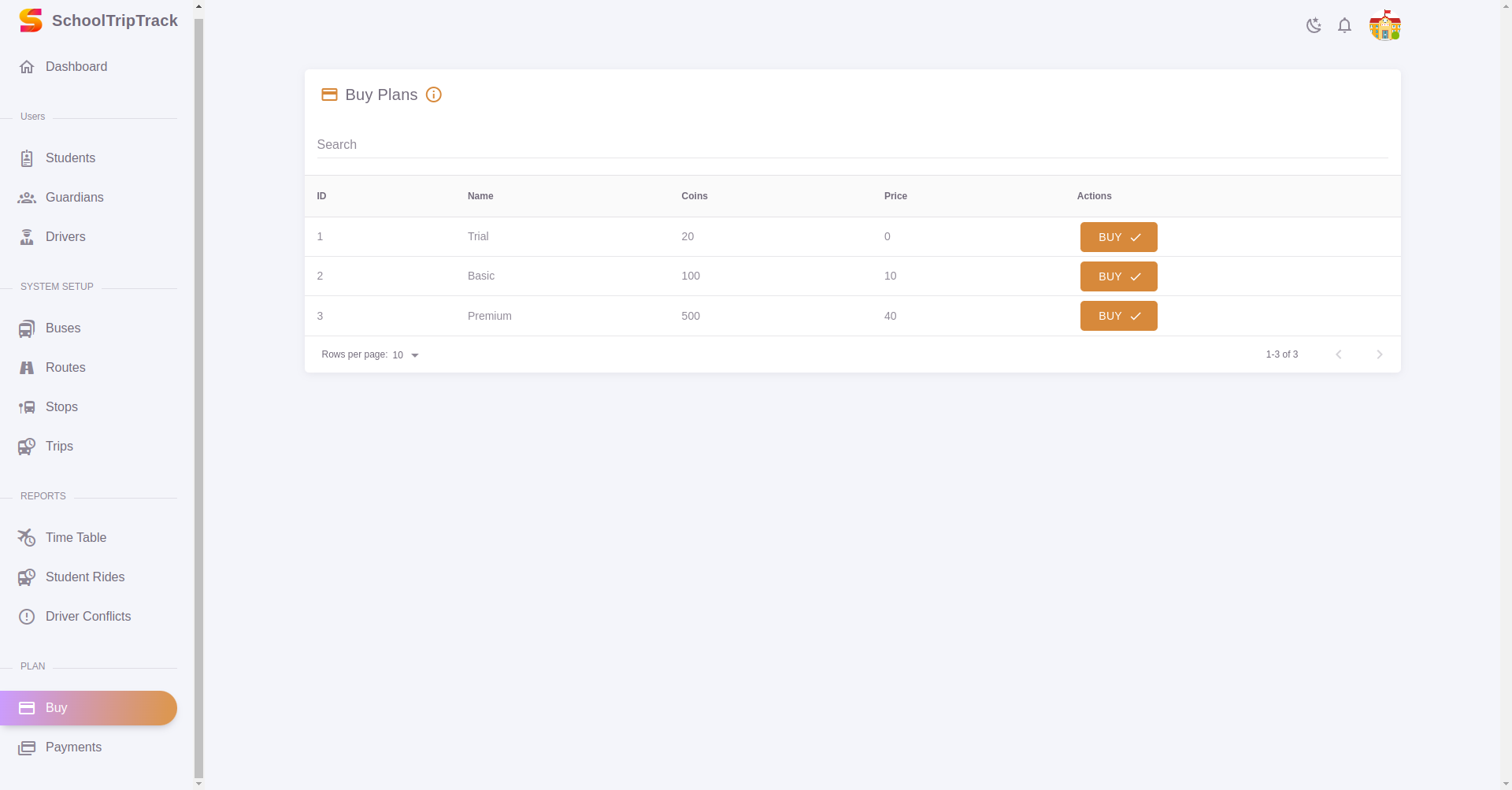The image size is (1512, 790).
Task: Click the previous page chevron arrow
Action: 1339,354
